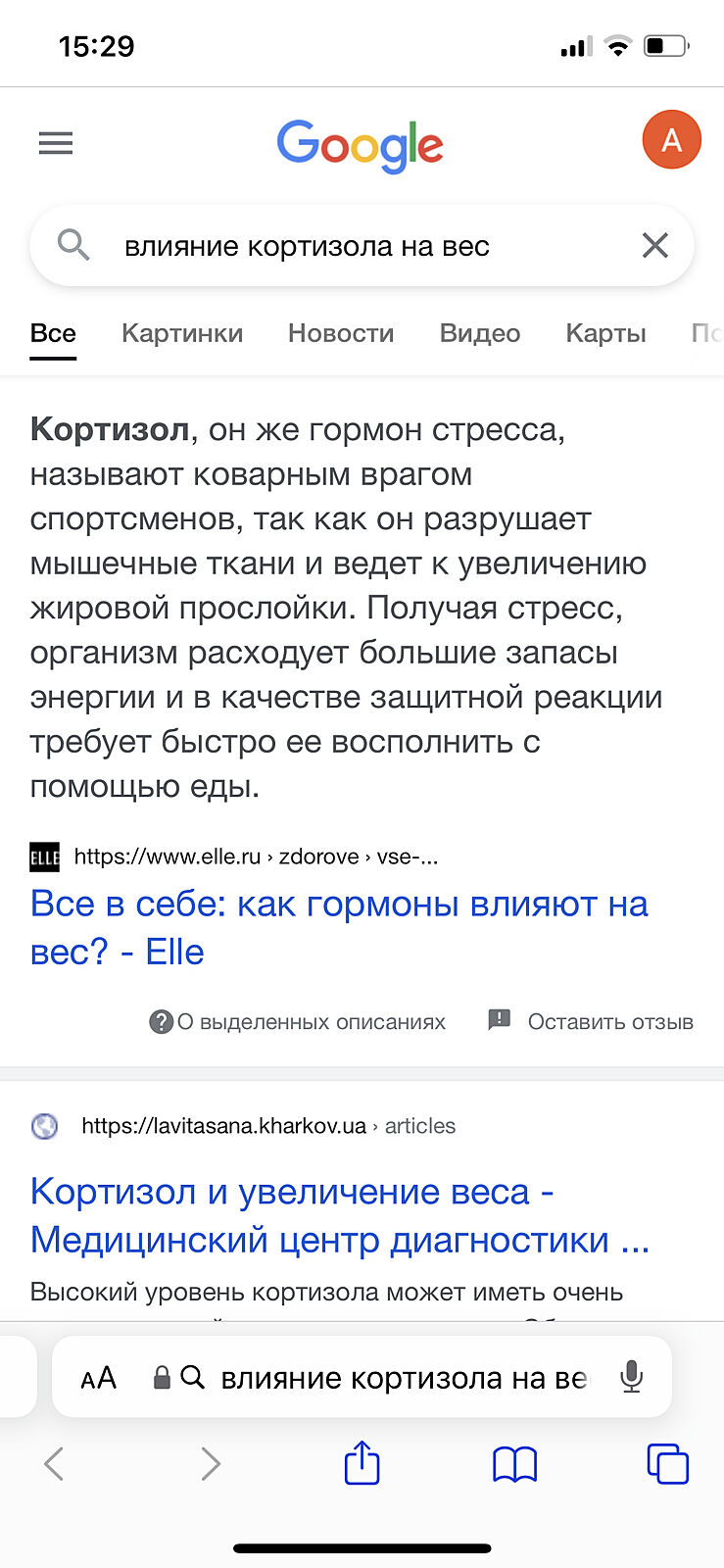724x1568 pixels.
Task: Clear the search query with X
Action: point(654,245)
